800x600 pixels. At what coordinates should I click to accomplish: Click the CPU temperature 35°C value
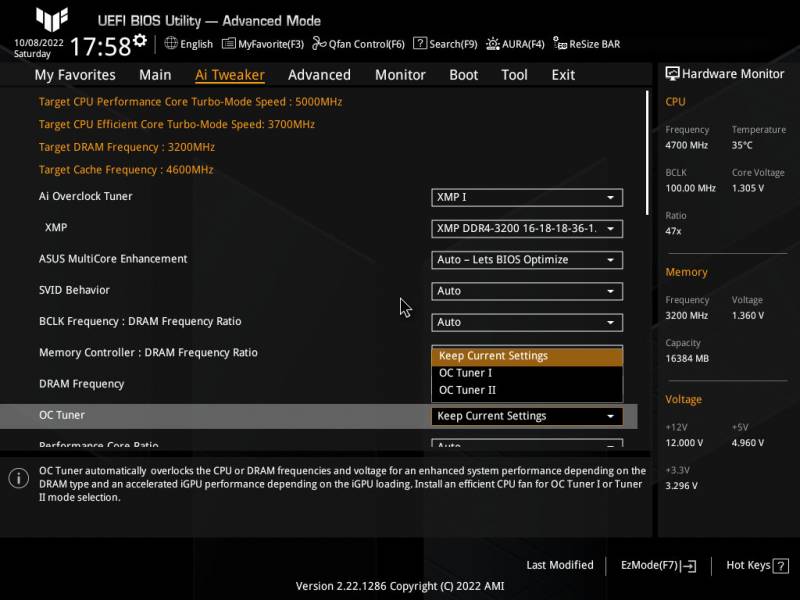tap(742, 145)
